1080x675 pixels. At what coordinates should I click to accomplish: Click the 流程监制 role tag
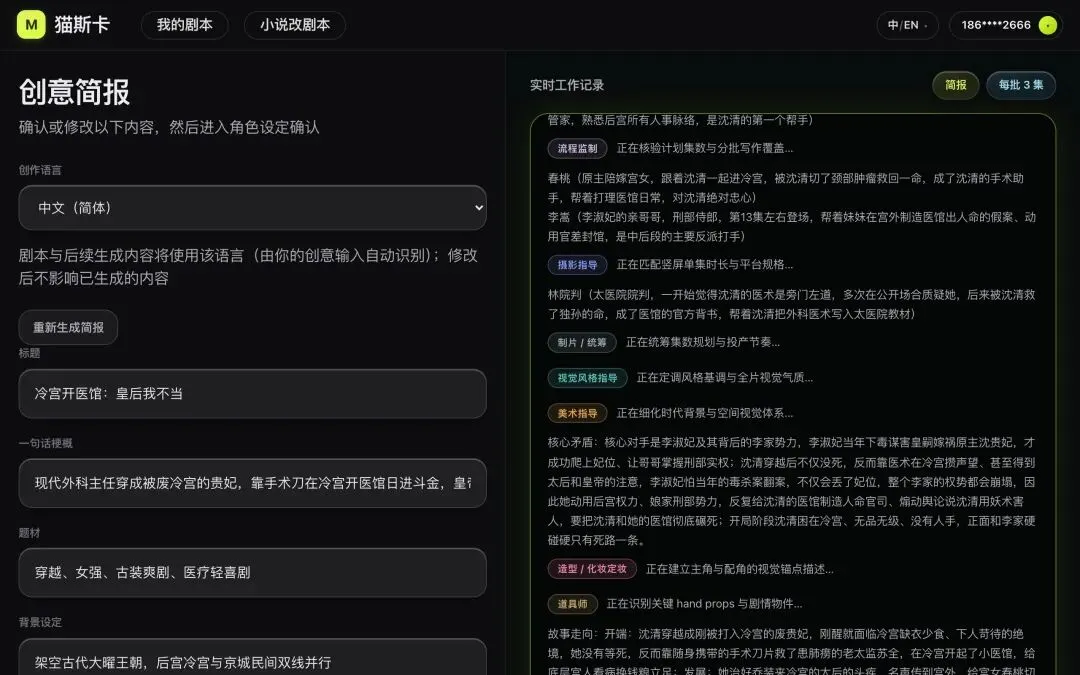(x=577, y=148)
